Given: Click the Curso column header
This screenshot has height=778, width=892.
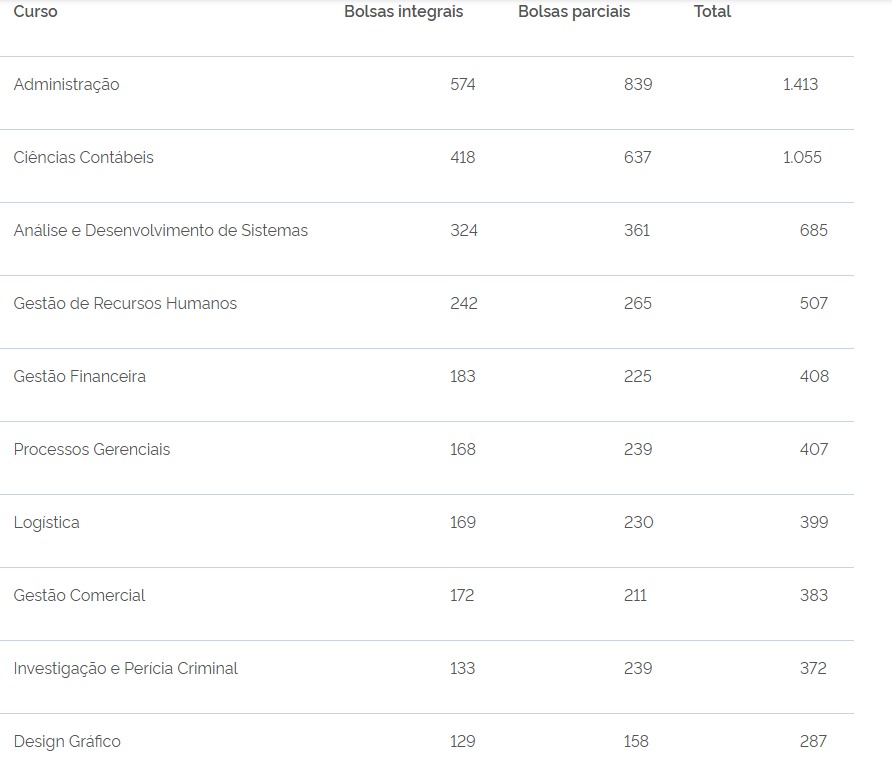Looking at the screenshot, I should (36, 12).
